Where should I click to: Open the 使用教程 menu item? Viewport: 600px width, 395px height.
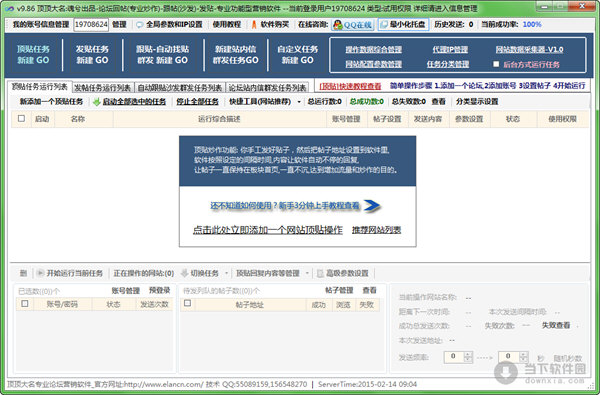tap(227, 24)
